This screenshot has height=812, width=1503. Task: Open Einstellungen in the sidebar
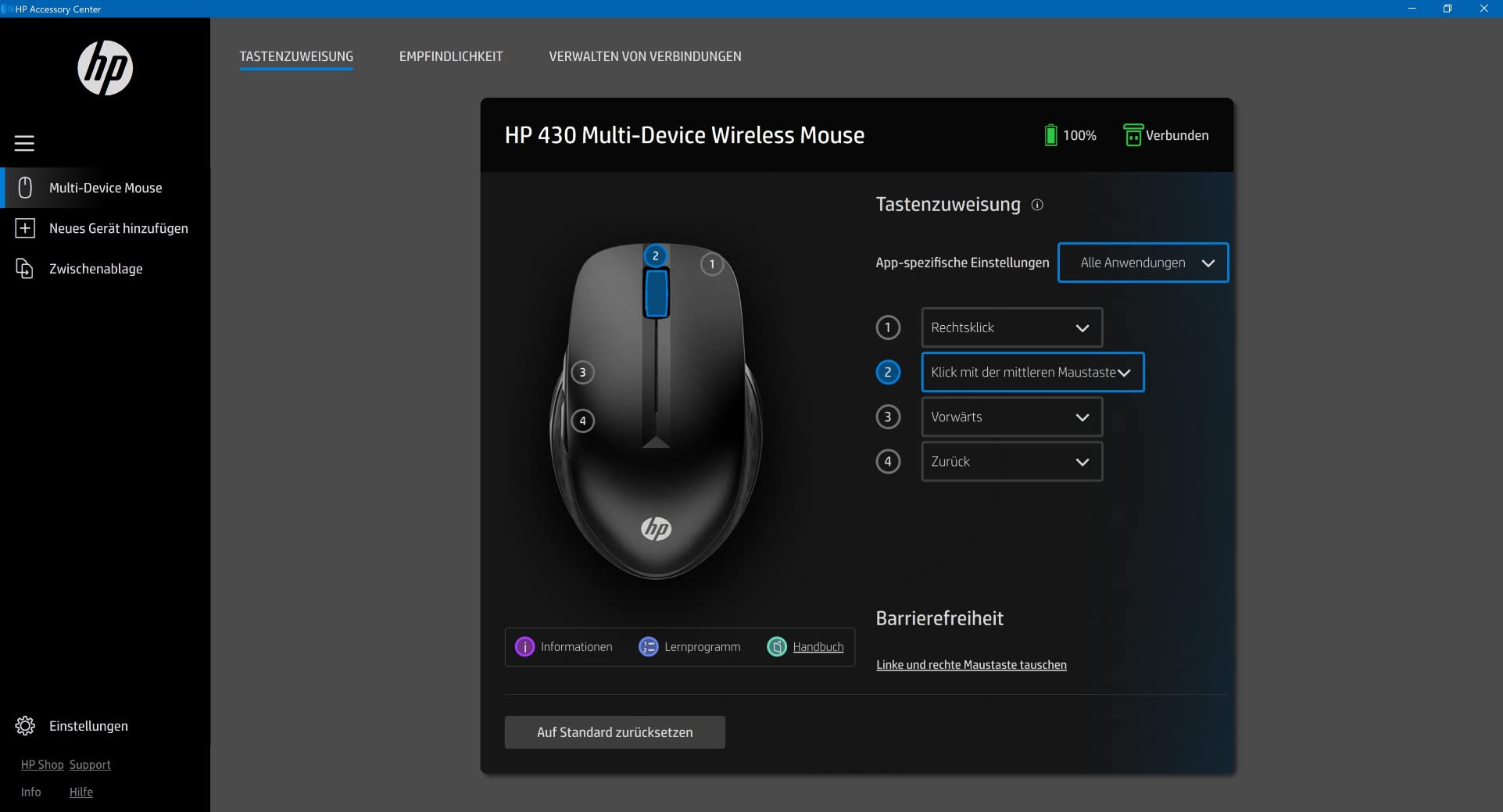pos(106,726)
